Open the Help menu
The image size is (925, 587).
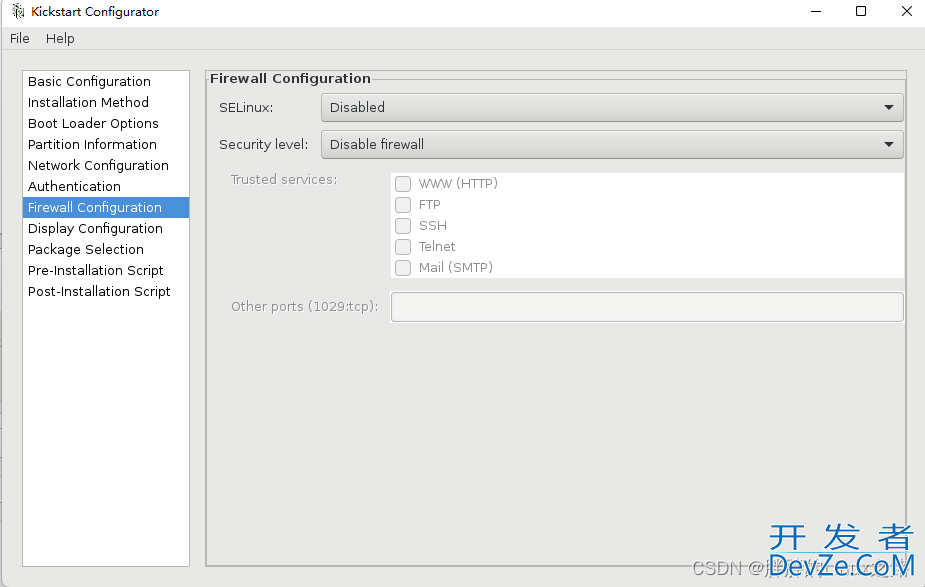click(x=60, y=38)
